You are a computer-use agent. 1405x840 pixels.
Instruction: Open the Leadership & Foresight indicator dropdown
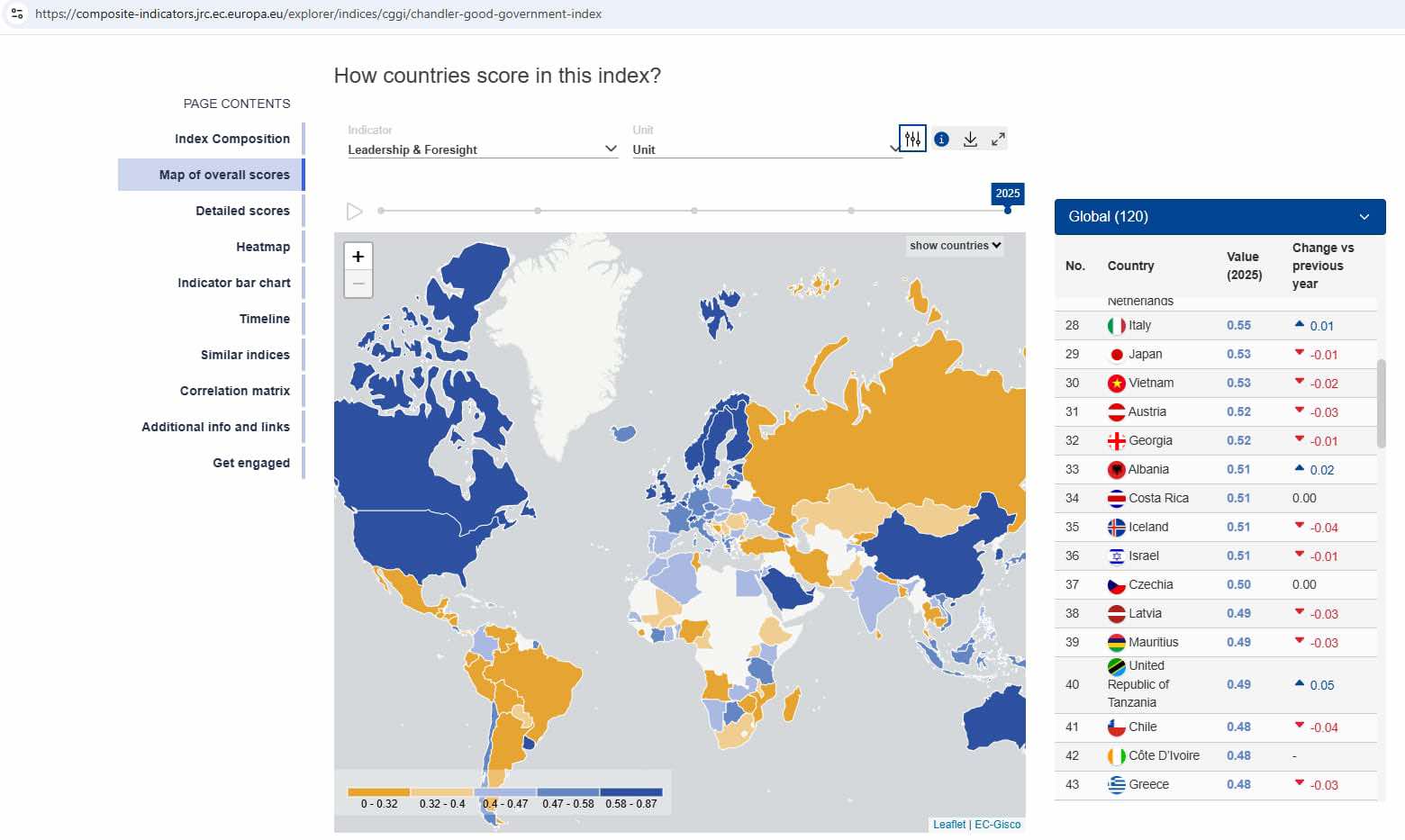(x=482, y=149)
